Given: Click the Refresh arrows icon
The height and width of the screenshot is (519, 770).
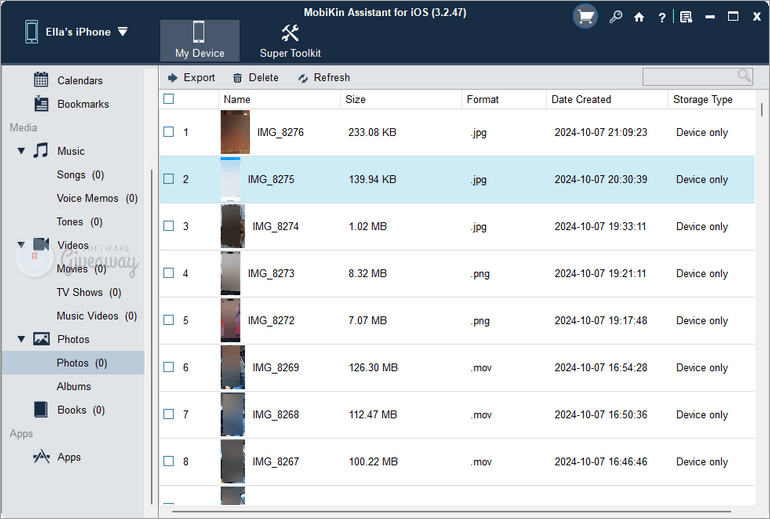Looking at the screenshot, I should pyautogui.click(x=303, y=78).
